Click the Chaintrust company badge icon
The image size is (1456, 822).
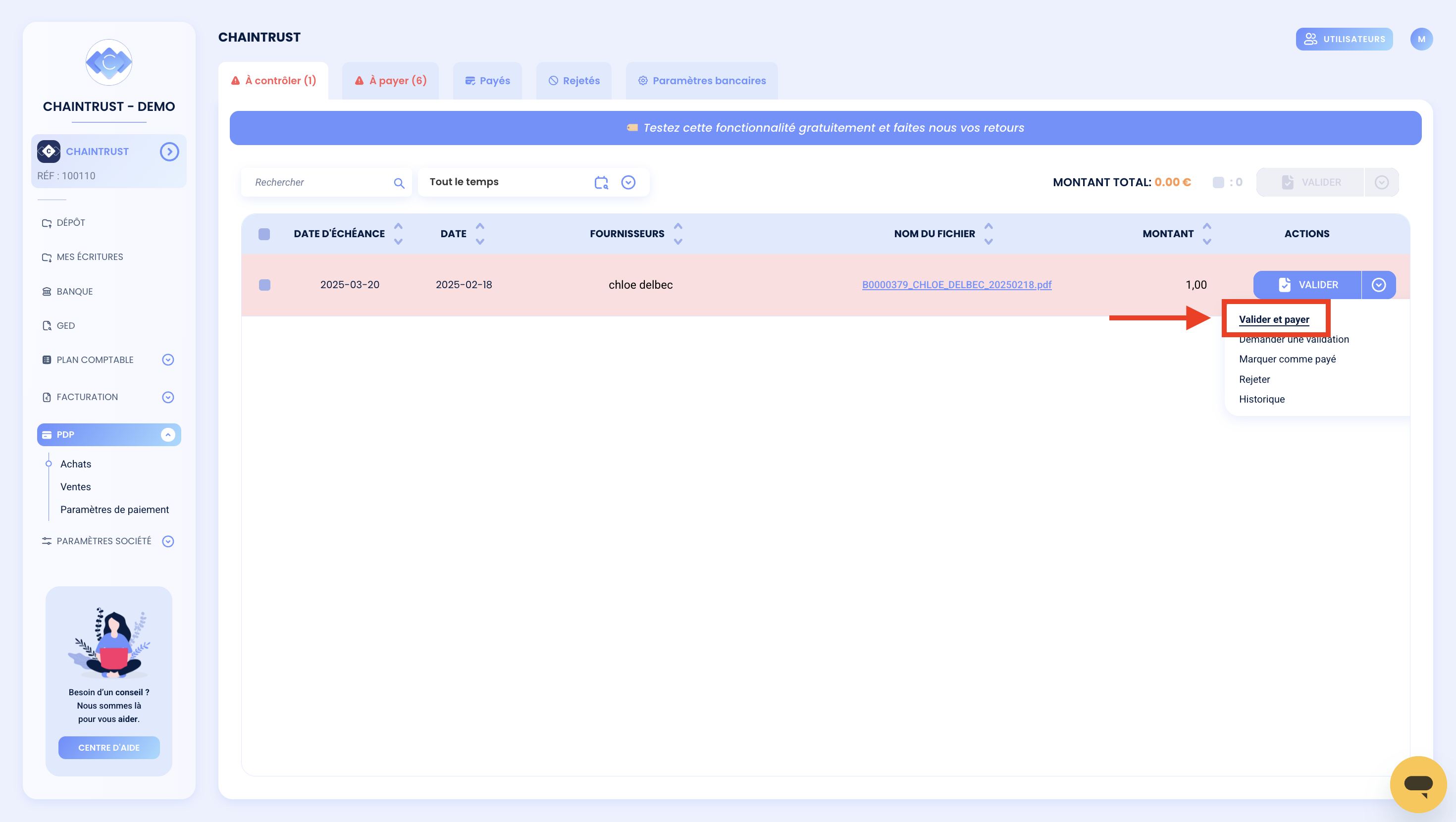(x=49, y=152)
